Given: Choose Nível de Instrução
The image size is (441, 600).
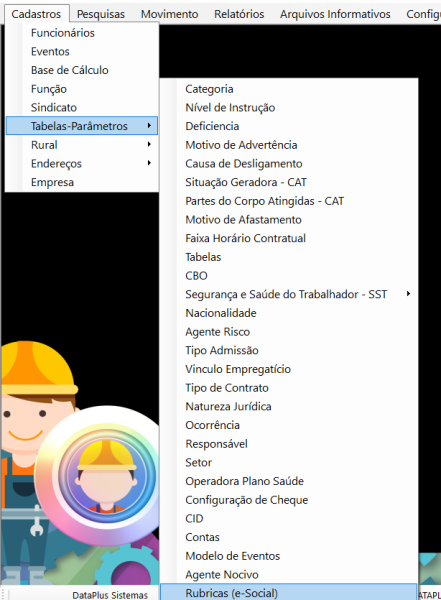Looking at the screenshot, I should [x=289, y=108].
